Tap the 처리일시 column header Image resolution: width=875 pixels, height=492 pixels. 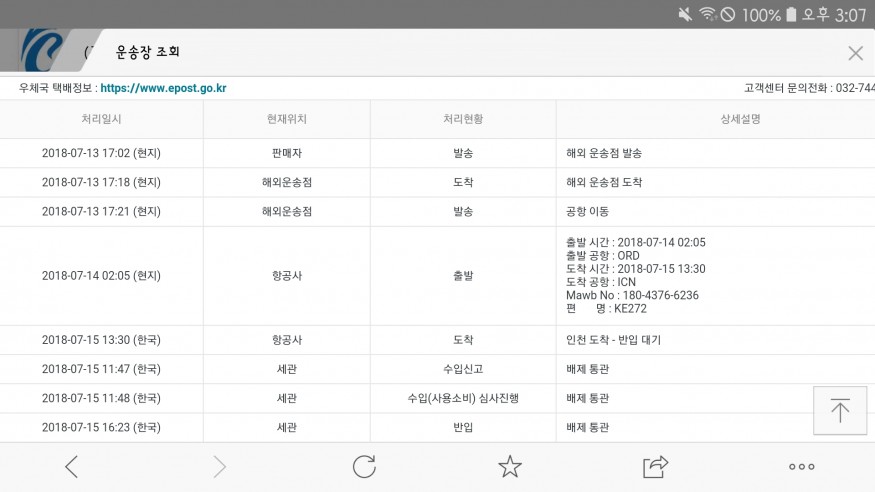(101, 119)
